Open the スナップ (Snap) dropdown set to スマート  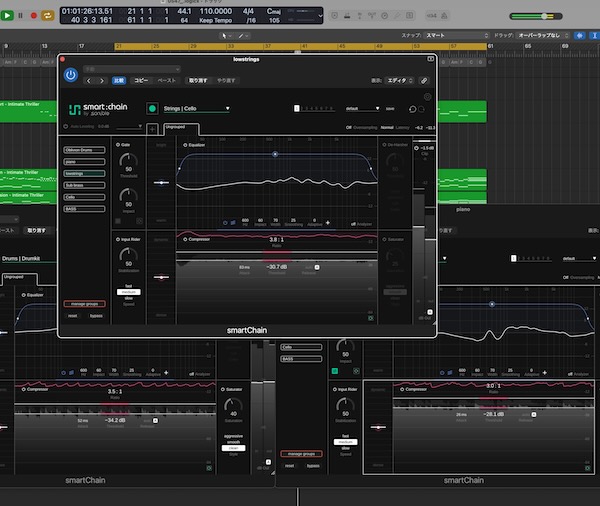pyautogui.click(x=457, y=35)
